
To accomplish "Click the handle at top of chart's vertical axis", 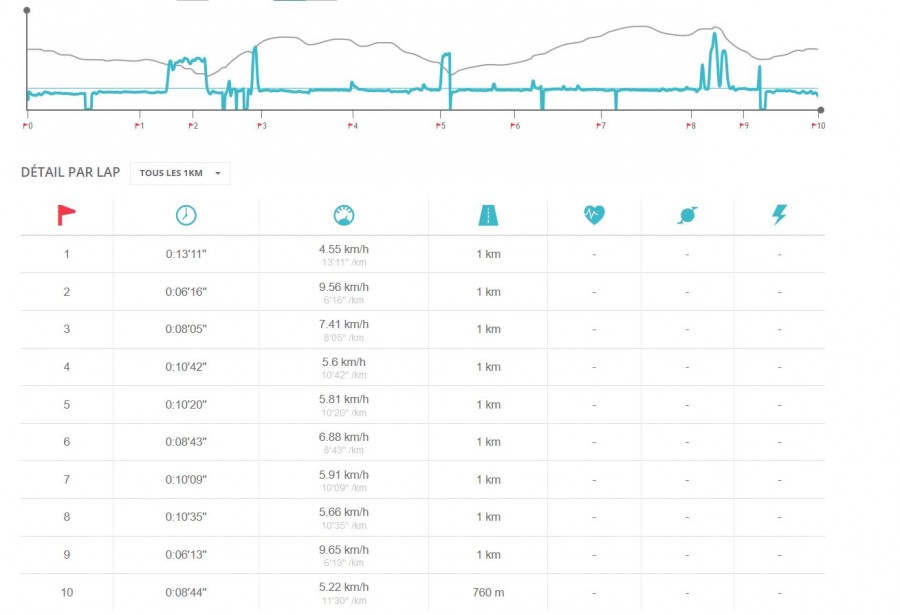I will [x=27, y=10].
